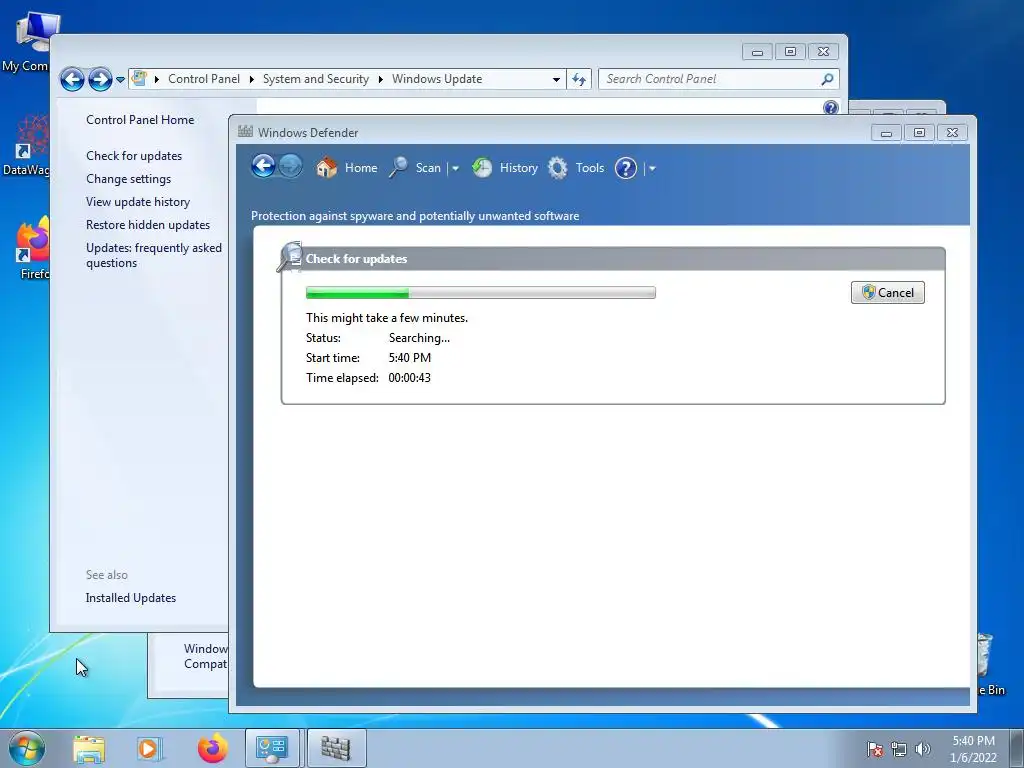The width and height of the screenshot is (1024, 768).
Task: Refresh the Control Panel address bar
Action: [579, 79]
